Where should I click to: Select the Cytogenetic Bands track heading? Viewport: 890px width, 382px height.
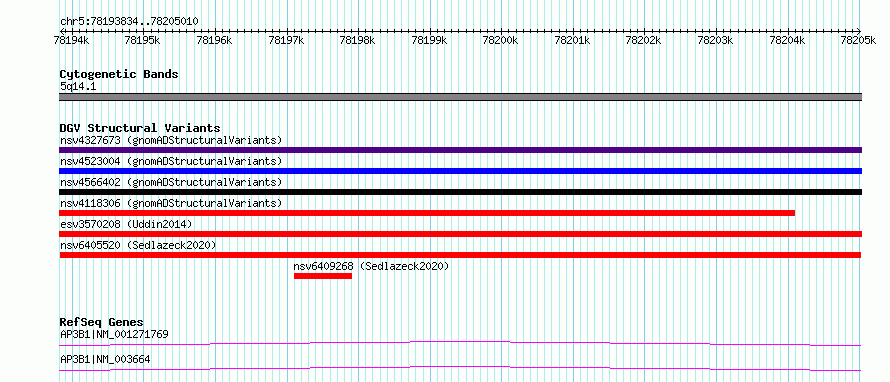[119, 74]
